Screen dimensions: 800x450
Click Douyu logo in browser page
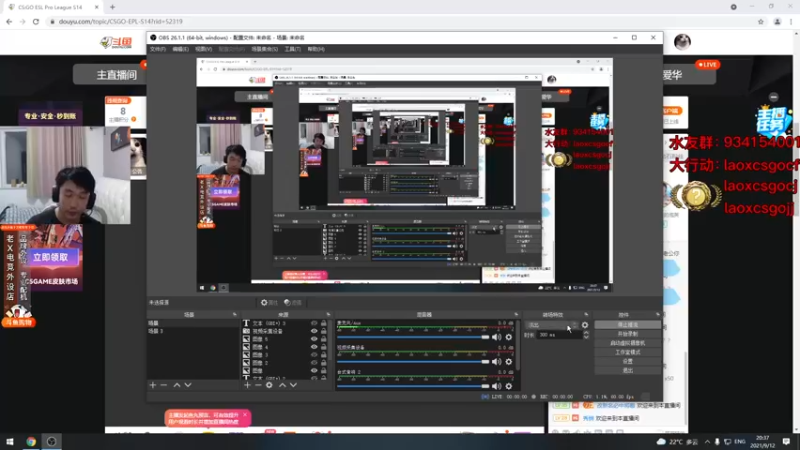pyautogui.click(x=117, y=42)
